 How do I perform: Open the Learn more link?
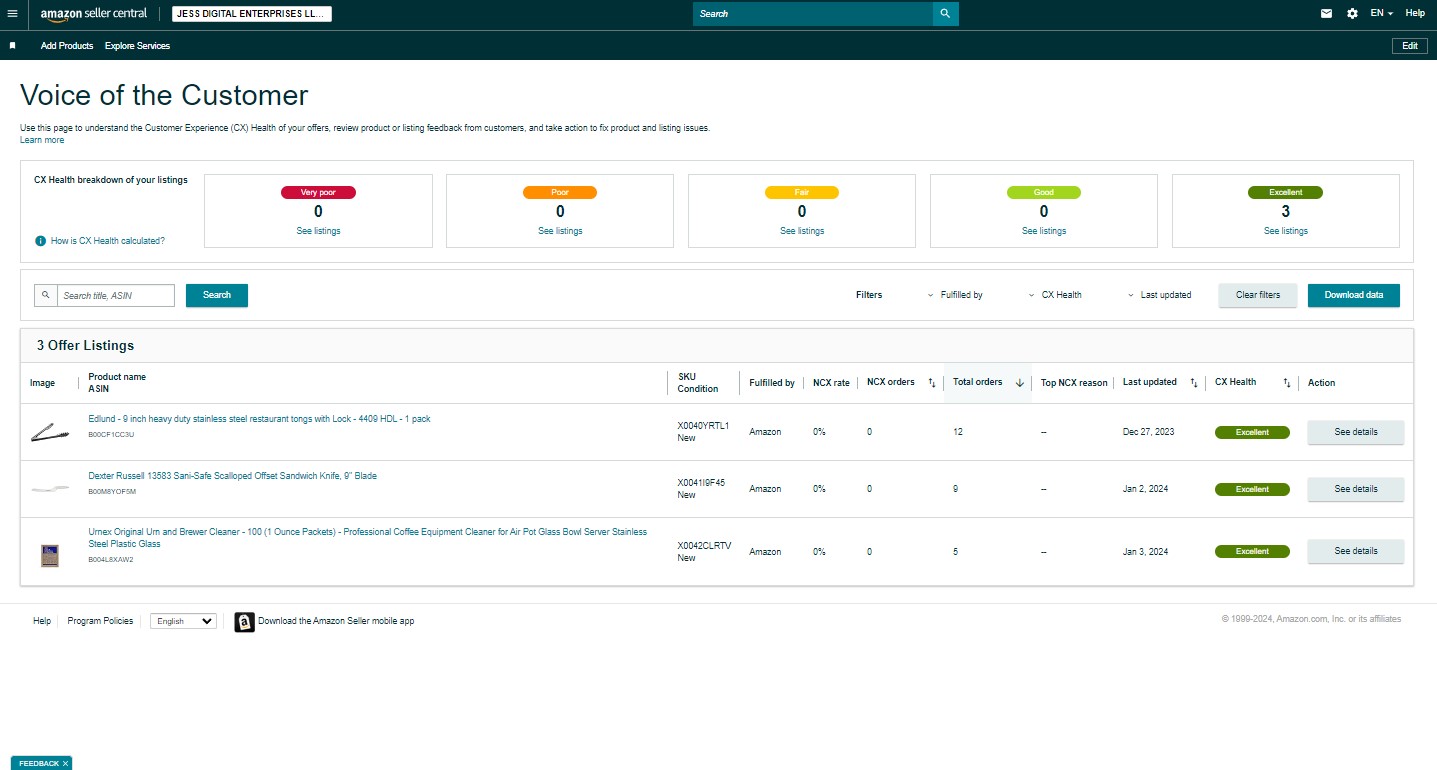42,140
